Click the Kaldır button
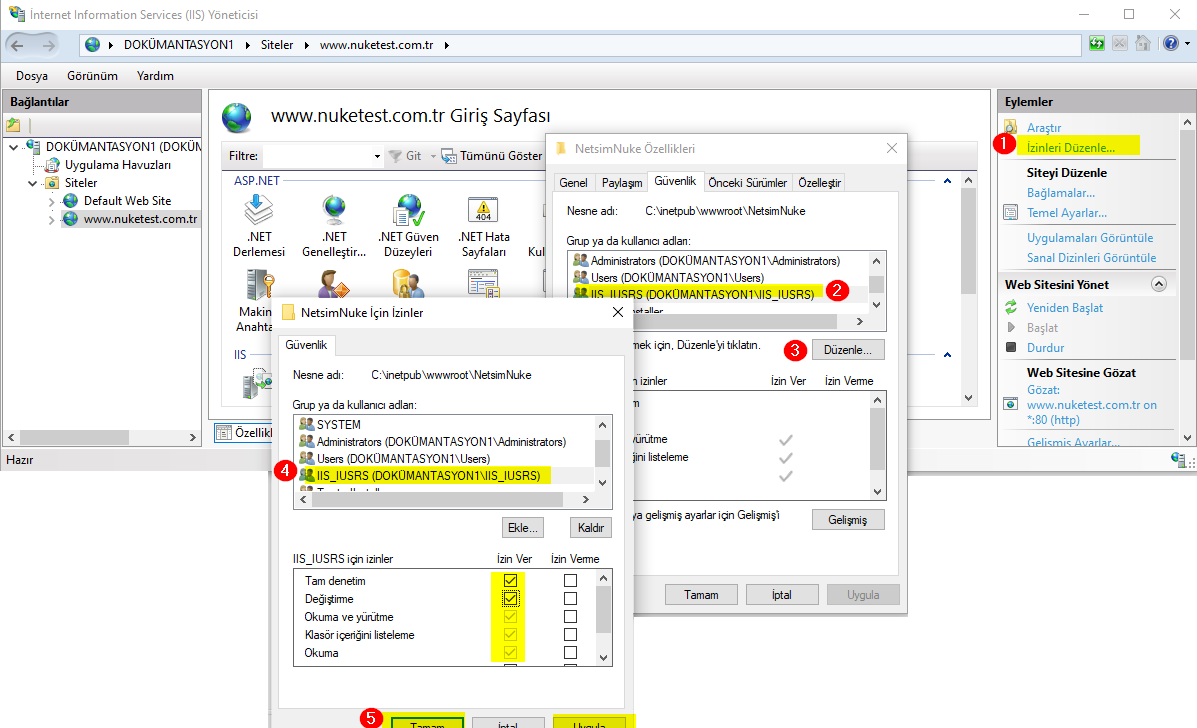Screen dimensions: 1197x728 point(591,527)
